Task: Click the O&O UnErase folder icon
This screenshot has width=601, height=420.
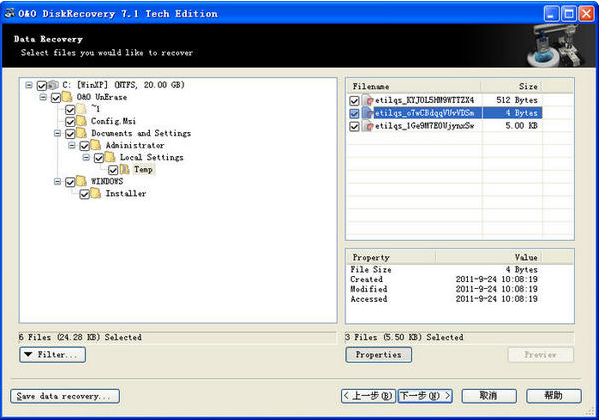Action: coord(67,97)
